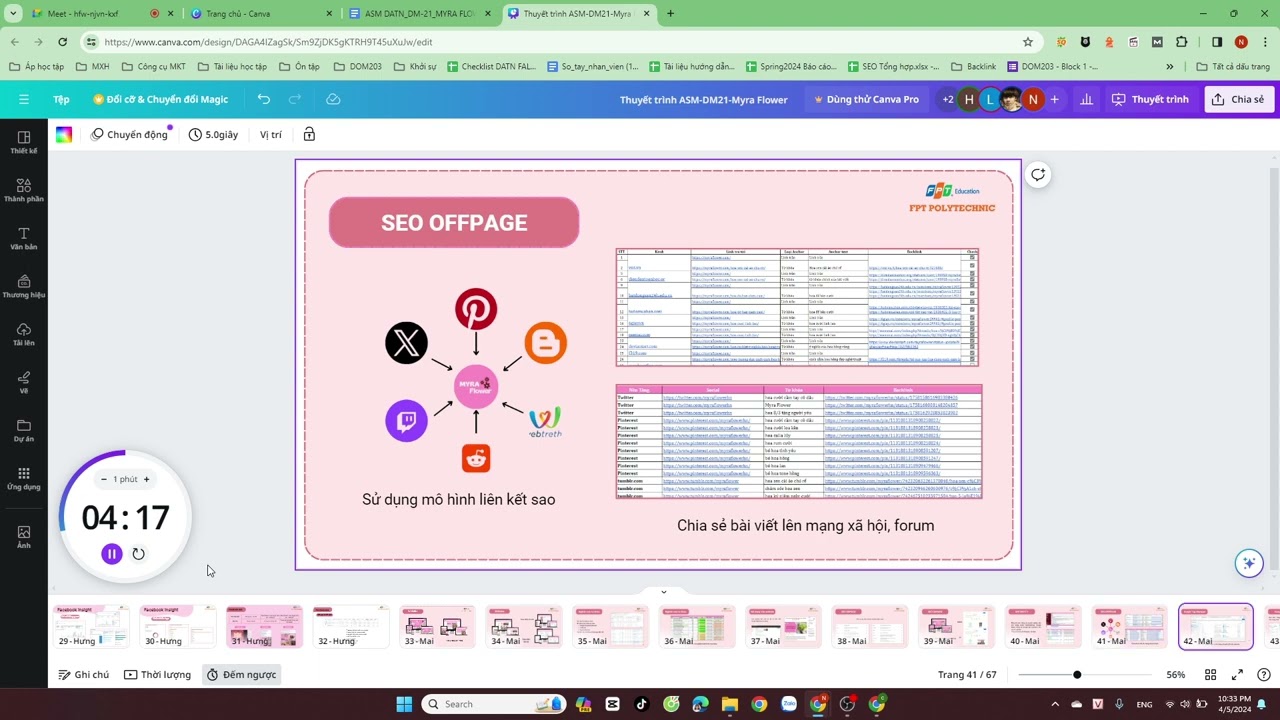This screenshot has height=720, width=1280.
Task: Open the Thương hiệu brand panel
Action: [x=24, y=286]
